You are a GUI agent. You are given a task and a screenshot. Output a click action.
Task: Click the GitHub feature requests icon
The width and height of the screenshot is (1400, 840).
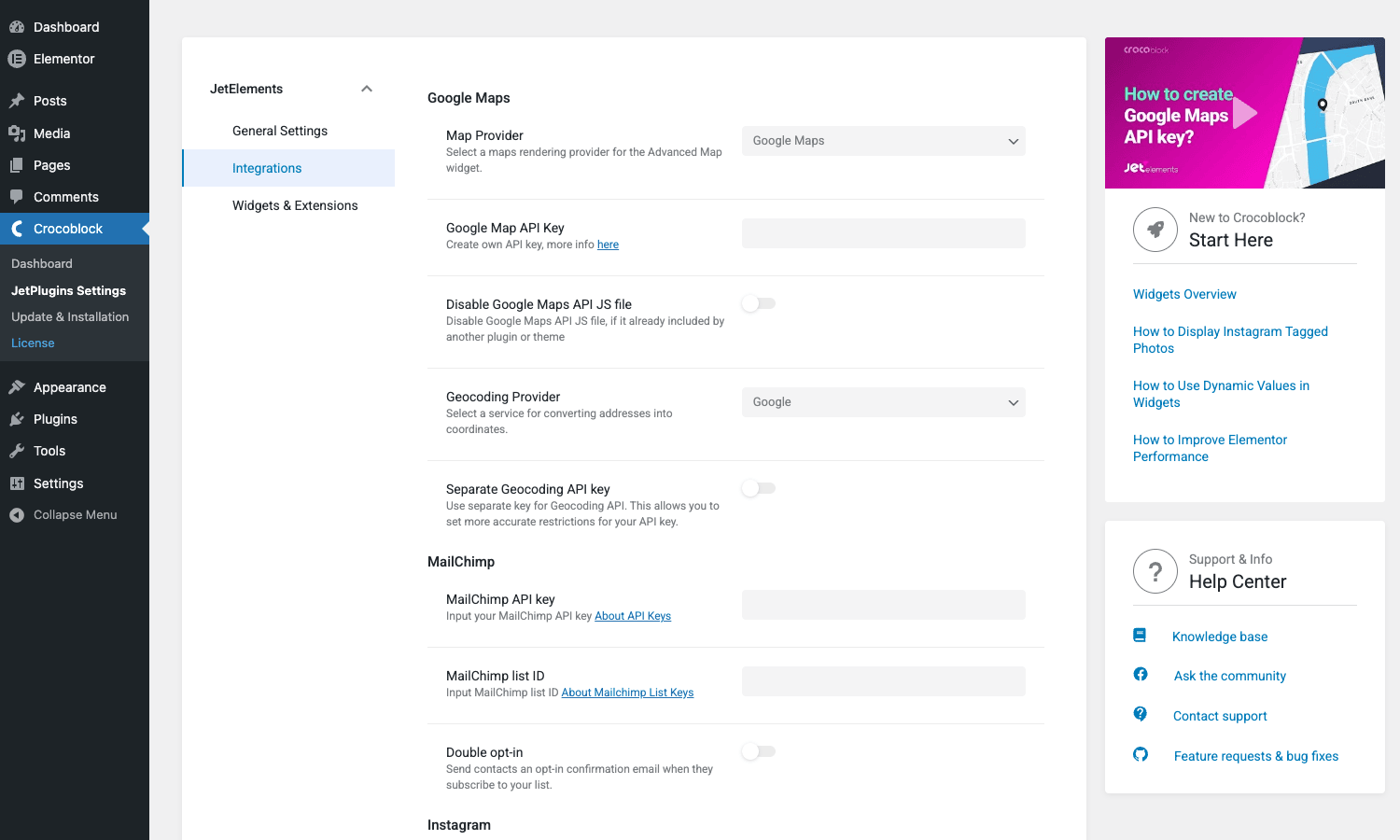[1141, 754]
